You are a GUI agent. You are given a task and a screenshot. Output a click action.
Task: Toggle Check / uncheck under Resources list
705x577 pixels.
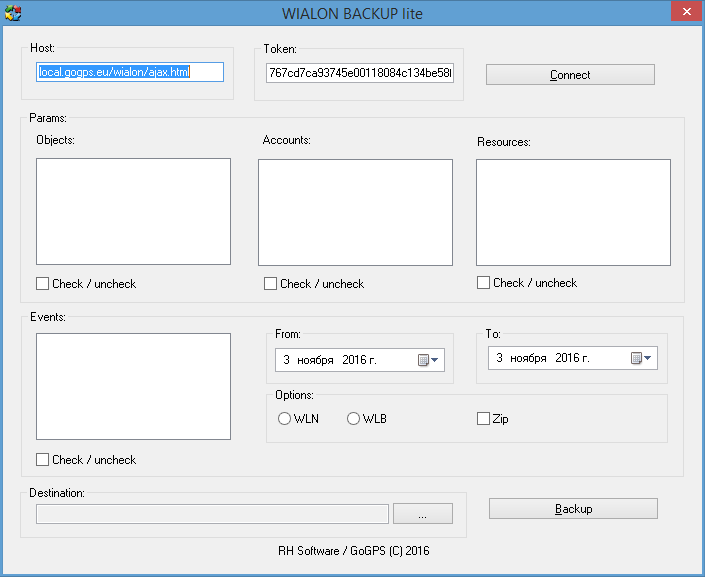[x=484, y=283]
